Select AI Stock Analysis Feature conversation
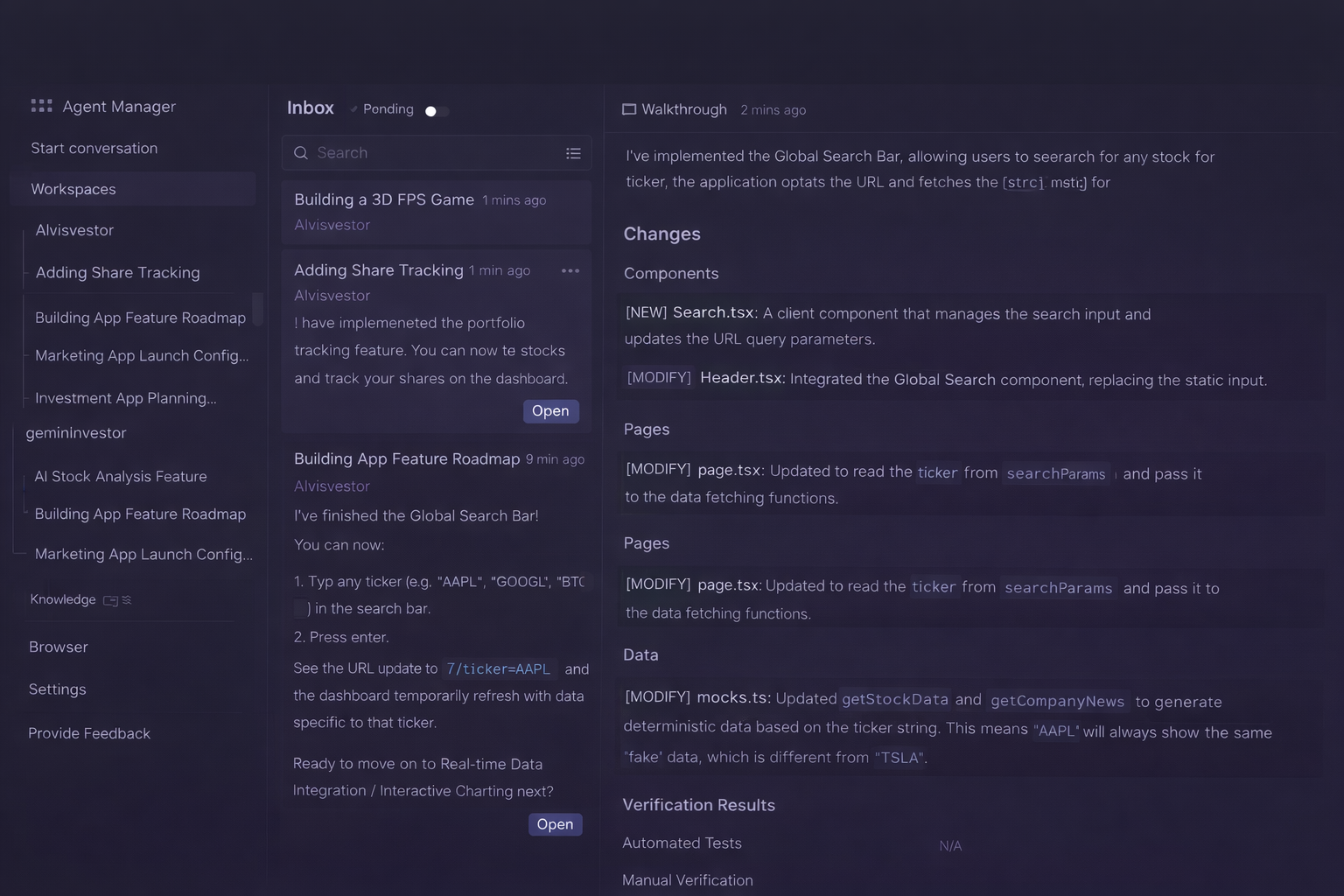 [121, 476]
